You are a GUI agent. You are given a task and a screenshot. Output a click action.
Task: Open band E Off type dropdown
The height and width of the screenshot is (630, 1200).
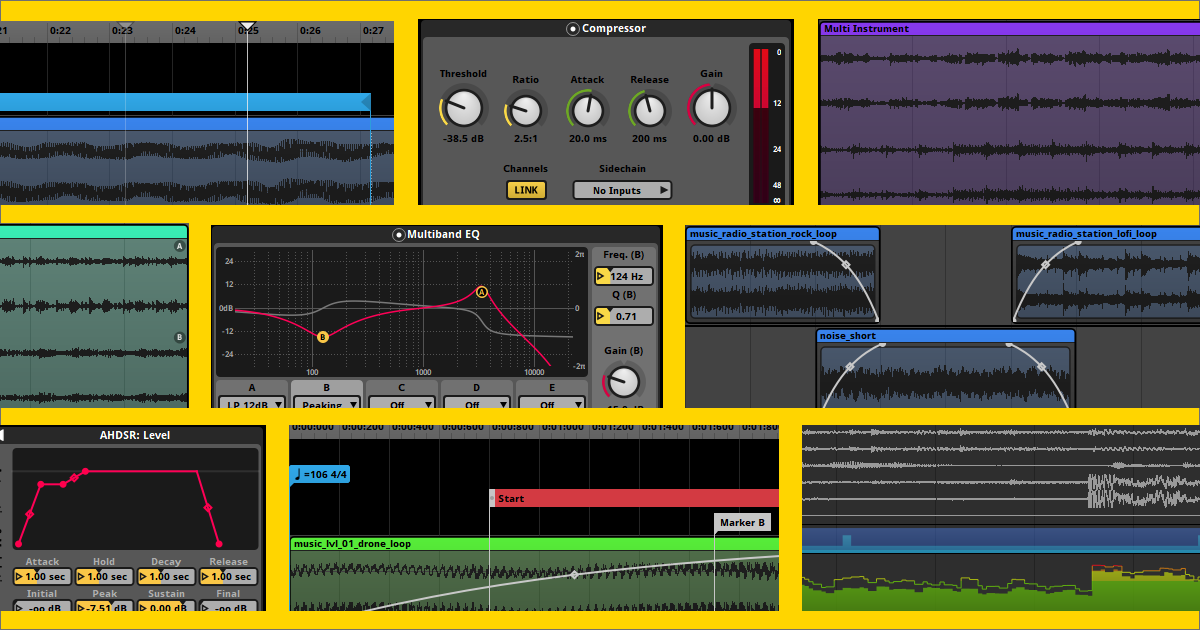click(551, 403)
